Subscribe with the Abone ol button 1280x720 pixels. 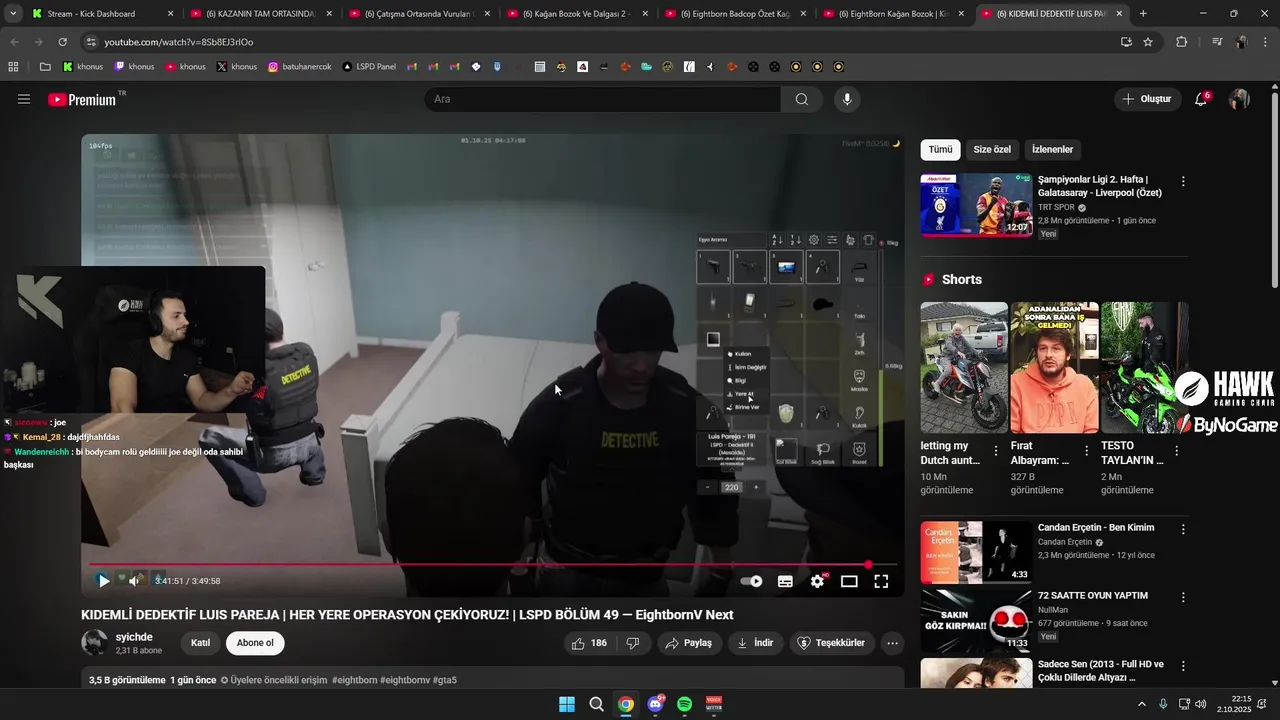pyautogui.click(x=255, y=643)
